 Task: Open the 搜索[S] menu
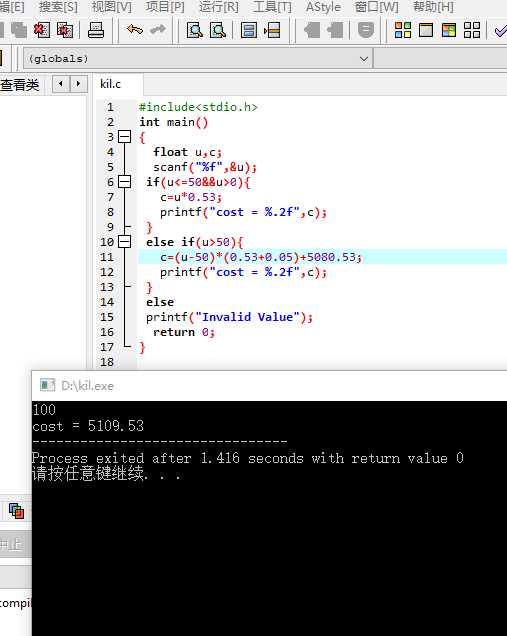[x=58, y=7]
